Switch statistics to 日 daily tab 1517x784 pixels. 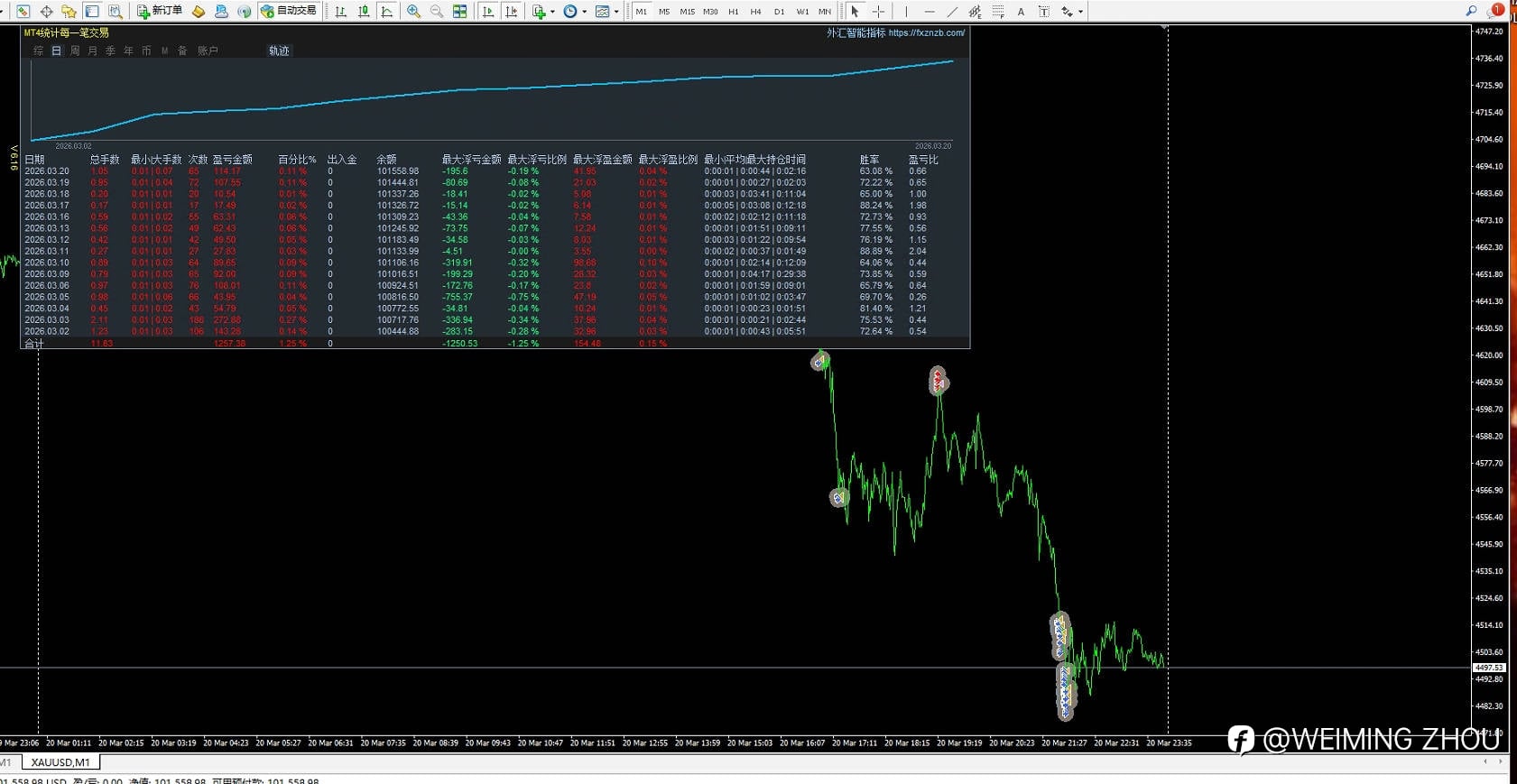pos(56,51)
